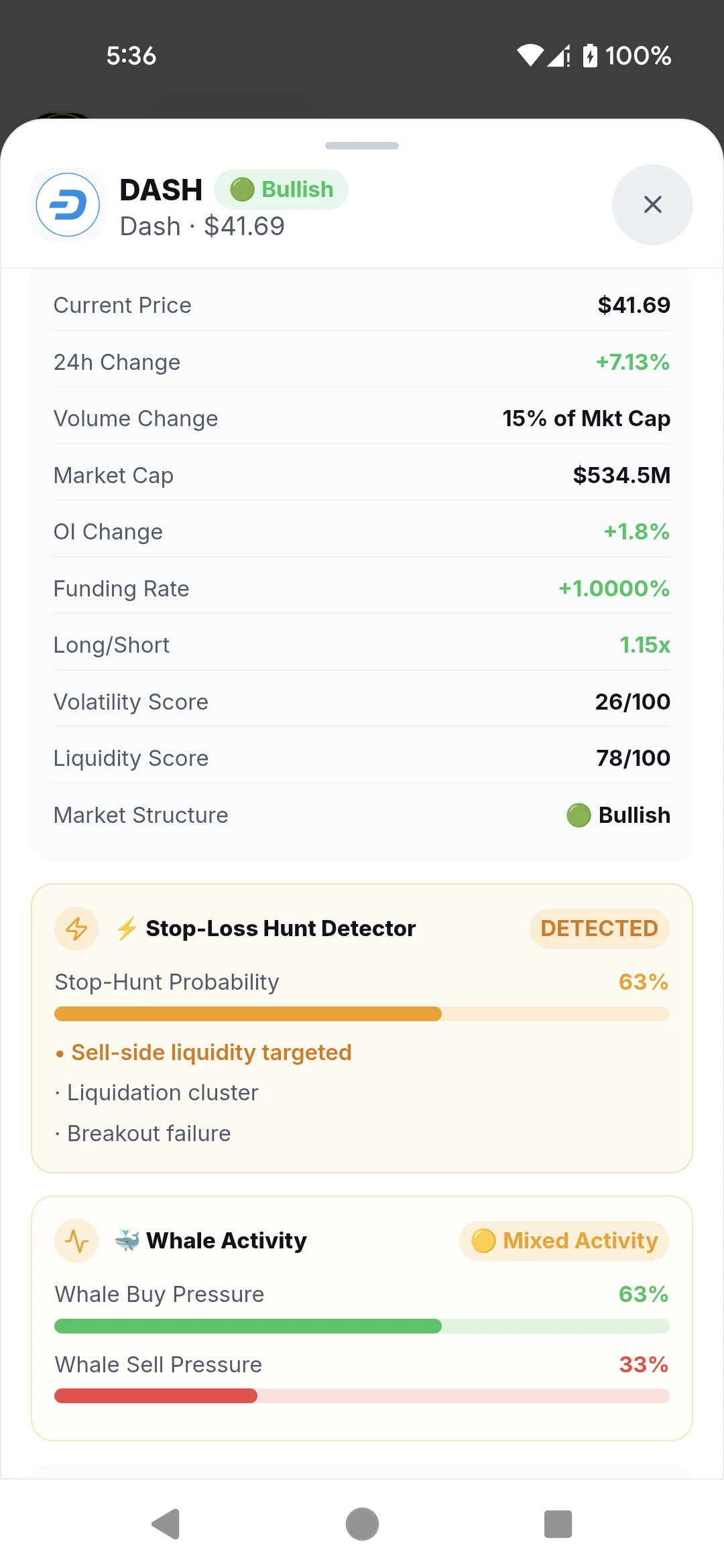Tap the Android back navigation icon
The width and height of the screenshot is (724, 1568).
pyautogui.click(x=166, y=1524)
